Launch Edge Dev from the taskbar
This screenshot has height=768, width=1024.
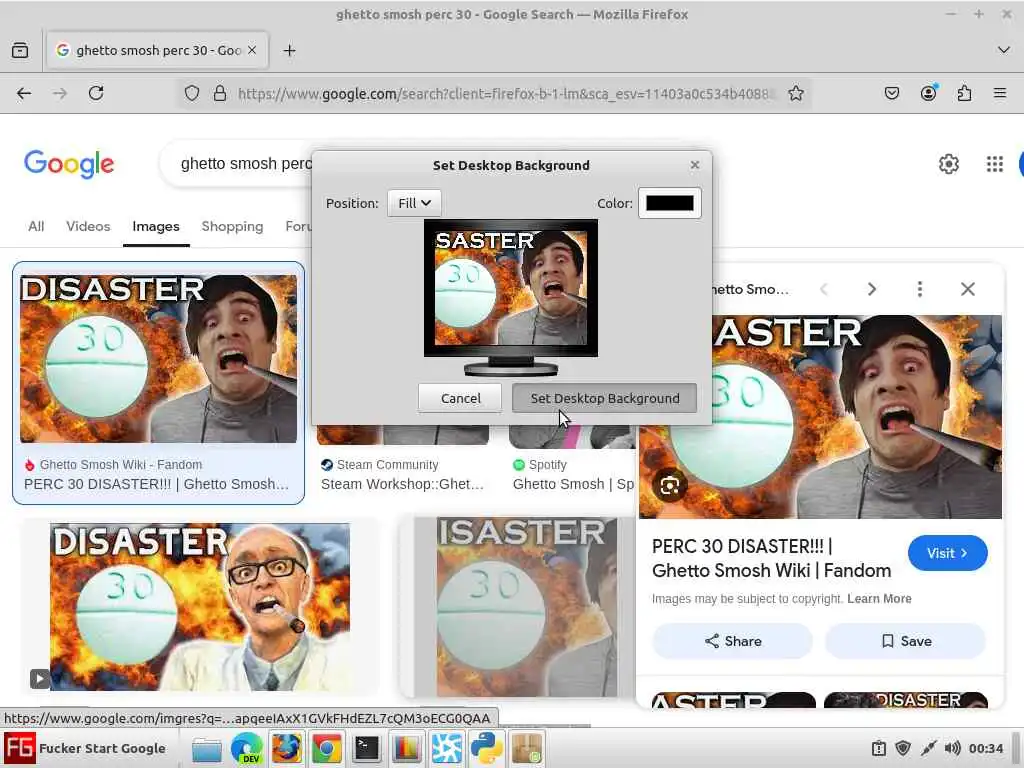(247, 748)
